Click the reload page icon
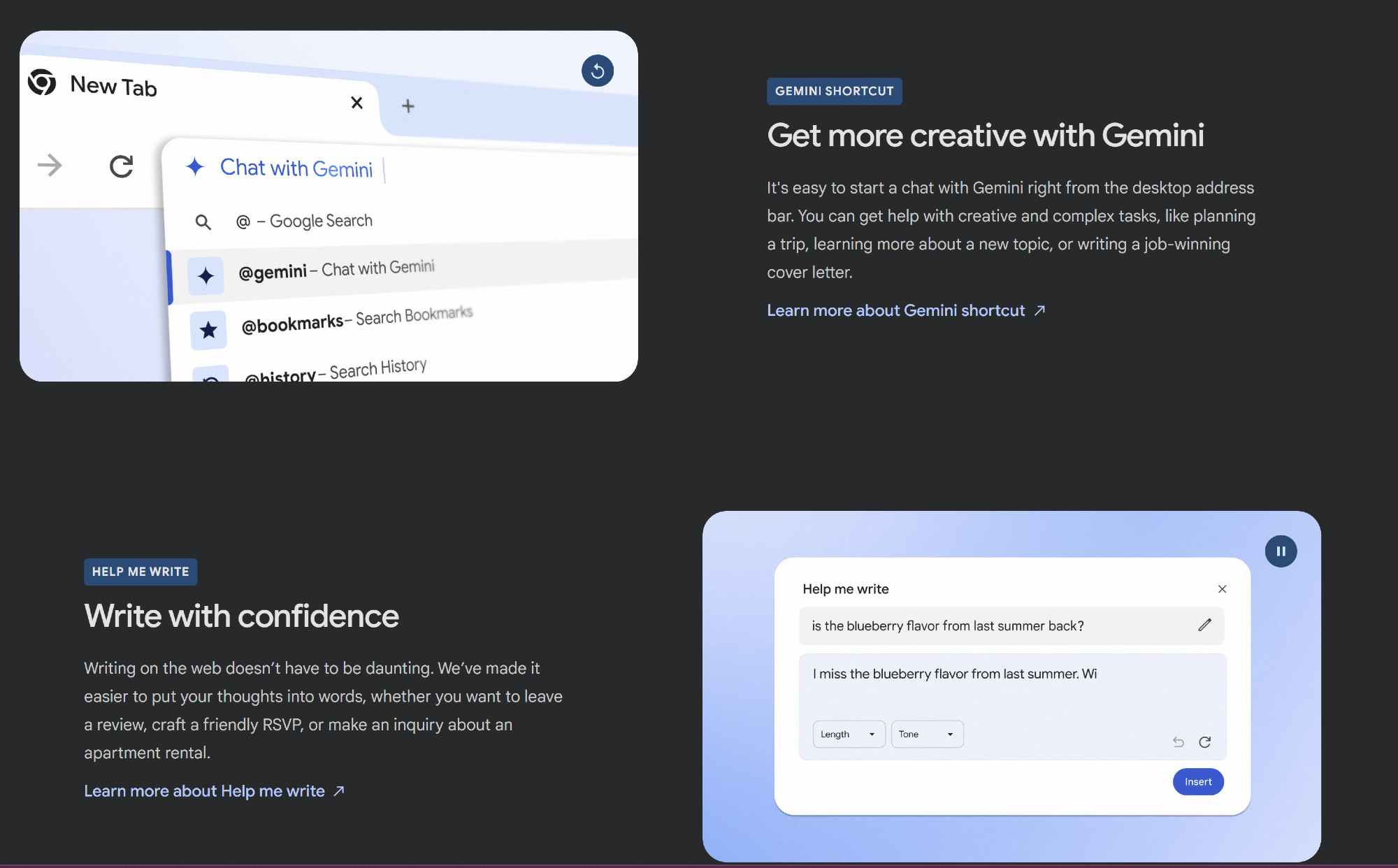This screenshot has height=868, width=1398. (x=121, y=166)
